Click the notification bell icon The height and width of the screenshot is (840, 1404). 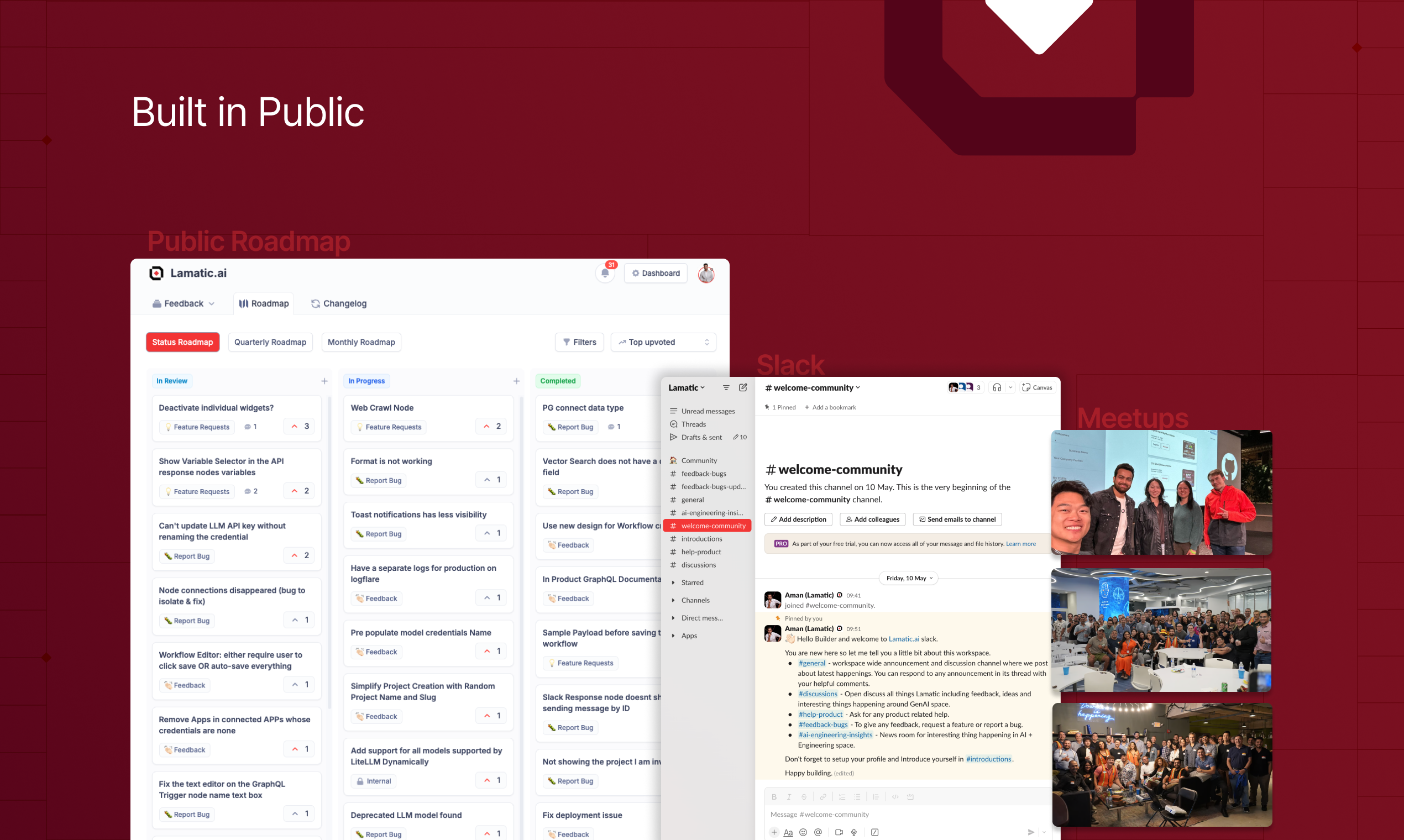tap(605, 274)
